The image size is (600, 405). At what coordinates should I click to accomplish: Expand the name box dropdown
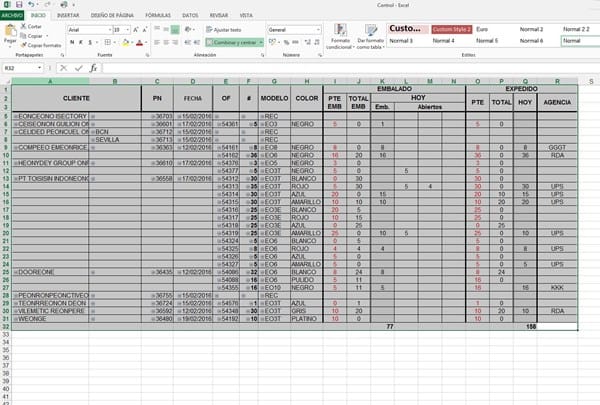(39, 68)
